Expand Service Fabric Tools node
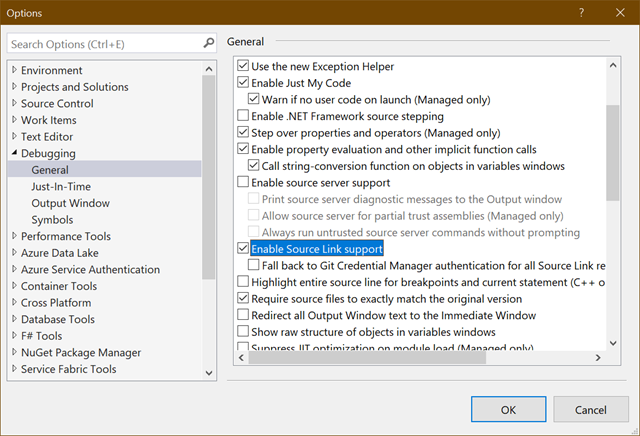Viewport: 640px width, 436px height. [x=14, y=369]
